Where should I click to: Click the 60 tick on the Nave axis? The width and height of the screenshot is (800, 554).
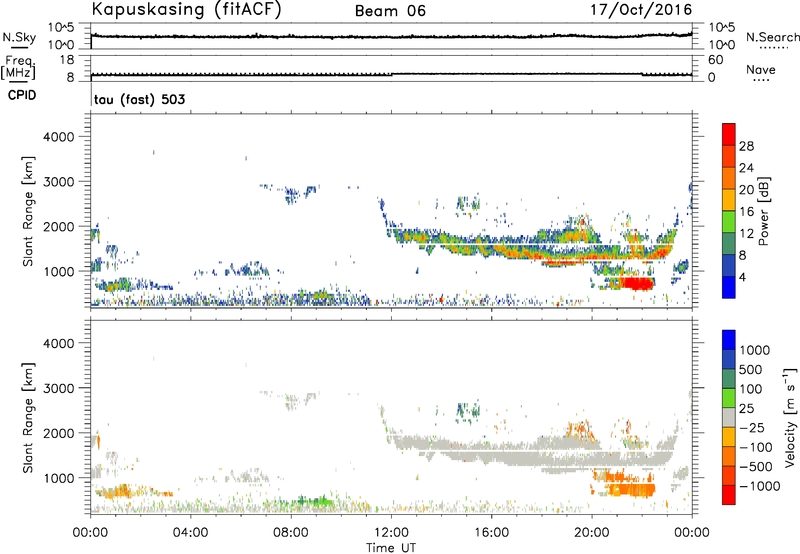(715, 60)
